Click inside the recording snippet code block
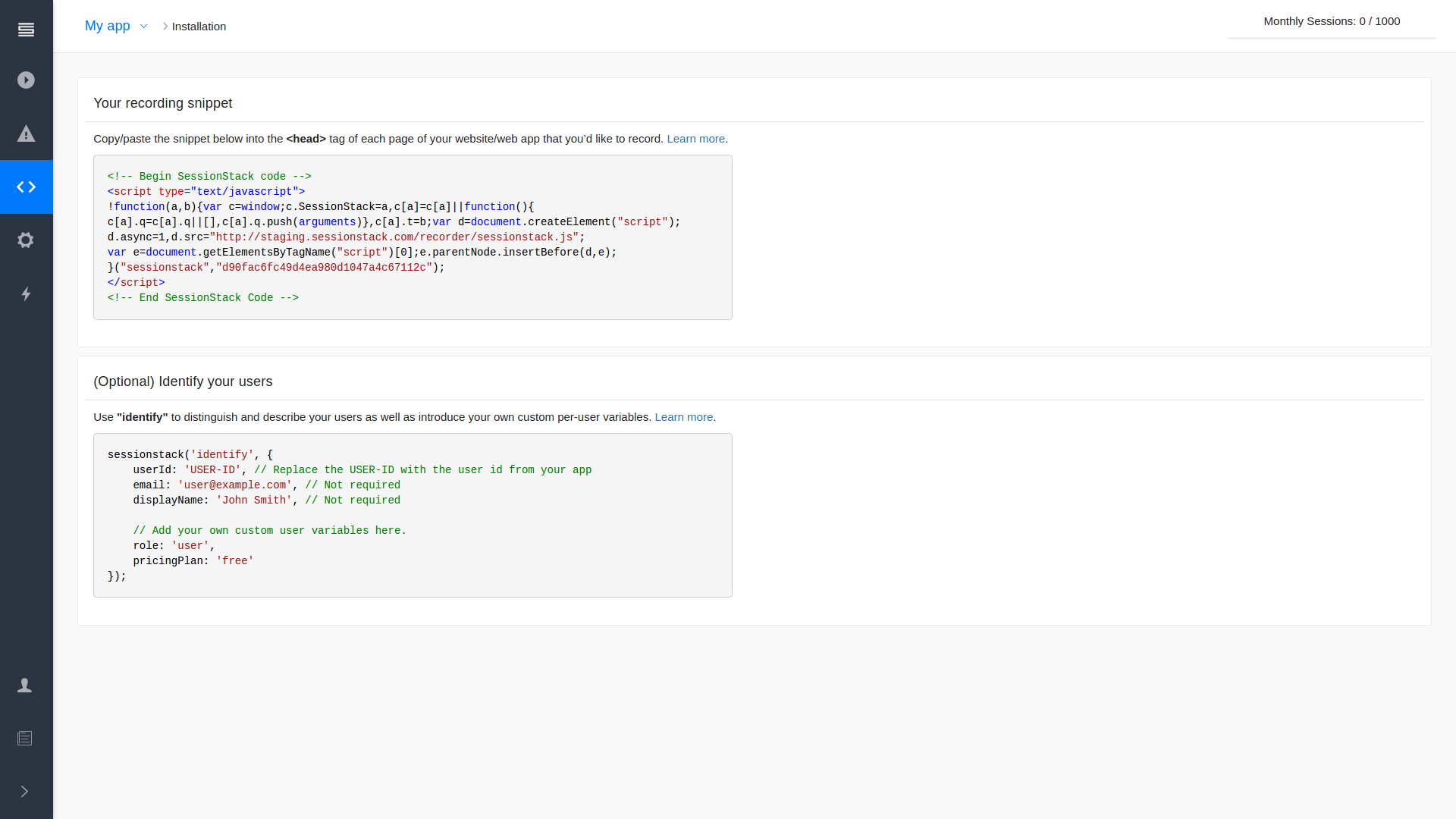Image resolution: width=1456 pixels, height=819 pixels. [x=413, y=237]
